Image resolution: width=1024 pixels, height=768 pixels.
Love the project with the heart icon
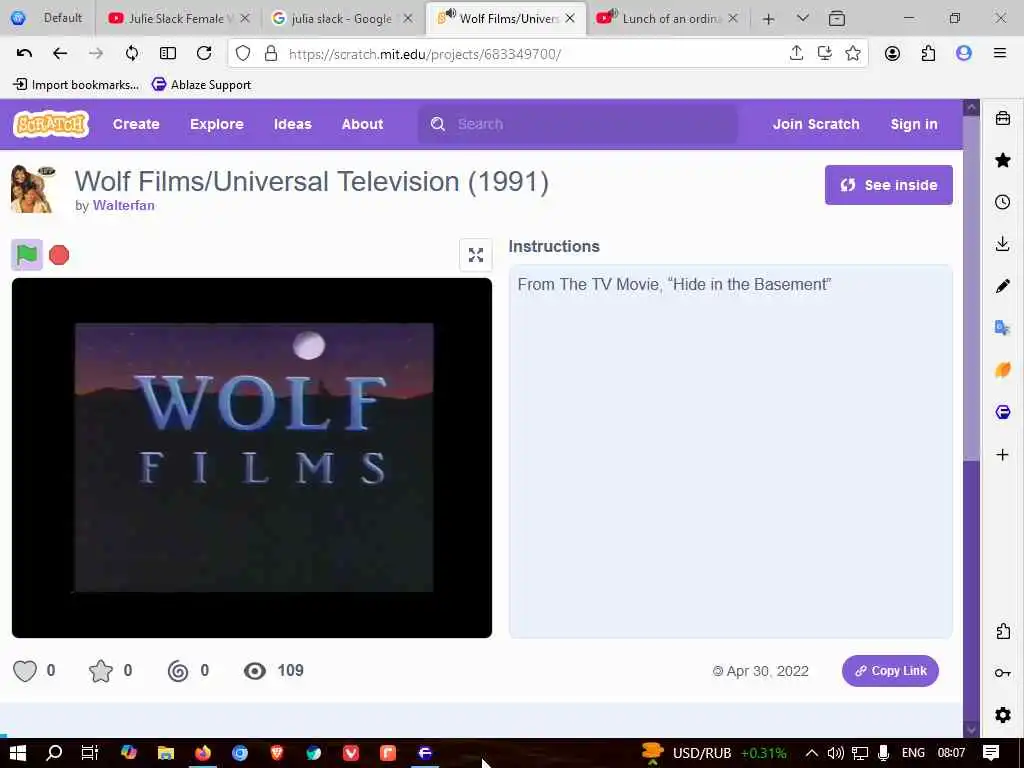click(25, 671)
